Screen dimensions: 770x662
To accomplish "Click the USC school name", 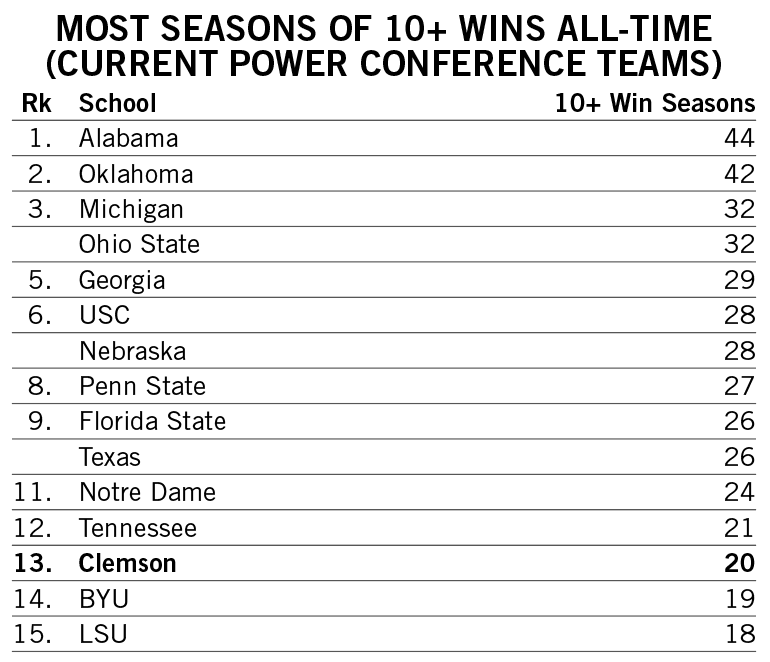I will (105, 316).
